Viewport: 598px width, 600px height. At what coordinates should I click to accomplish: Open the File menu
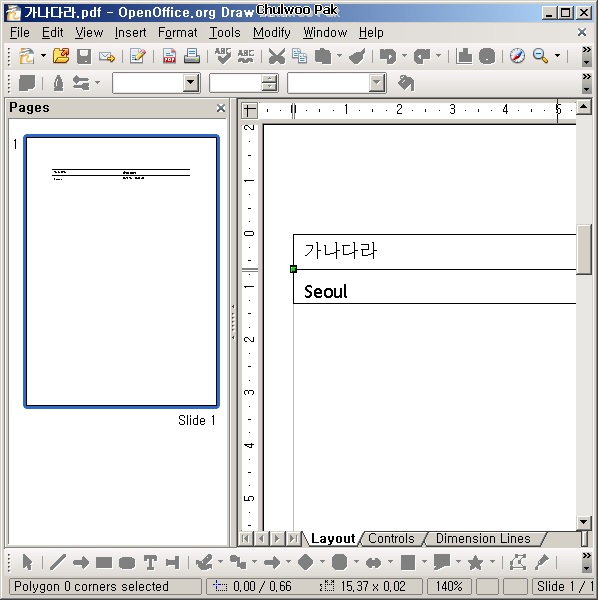coord(20,33)
